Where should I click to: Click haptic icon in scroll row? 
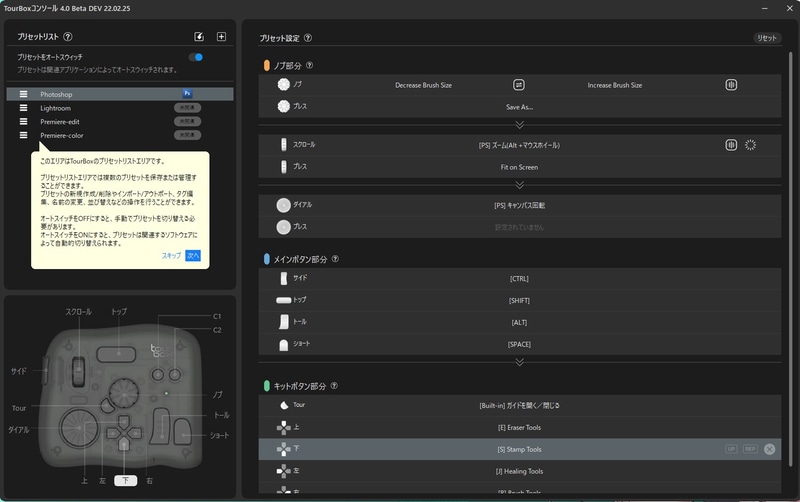click(x=731, y=145)
